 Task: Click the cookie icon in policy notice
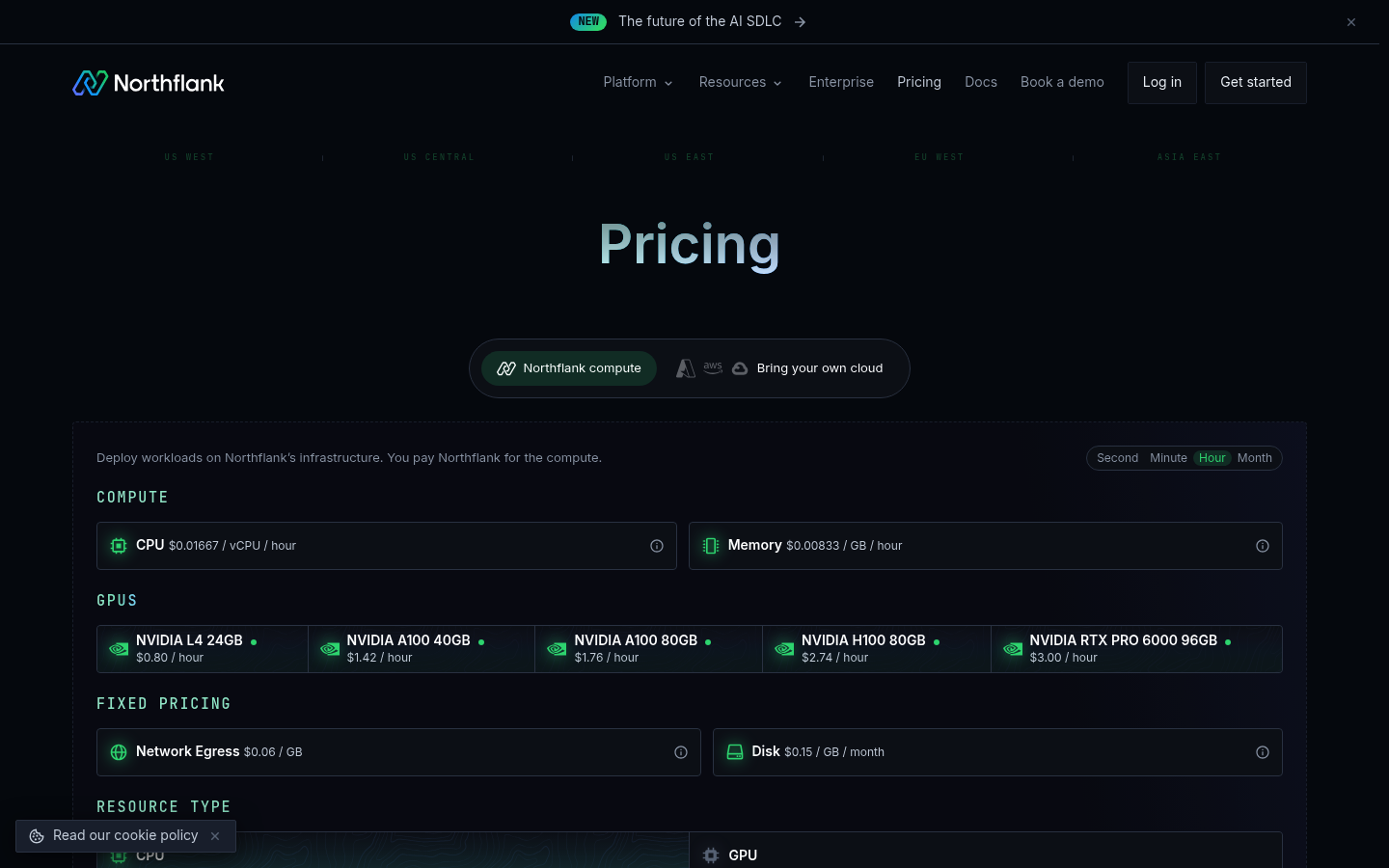[x=37, y=836]
